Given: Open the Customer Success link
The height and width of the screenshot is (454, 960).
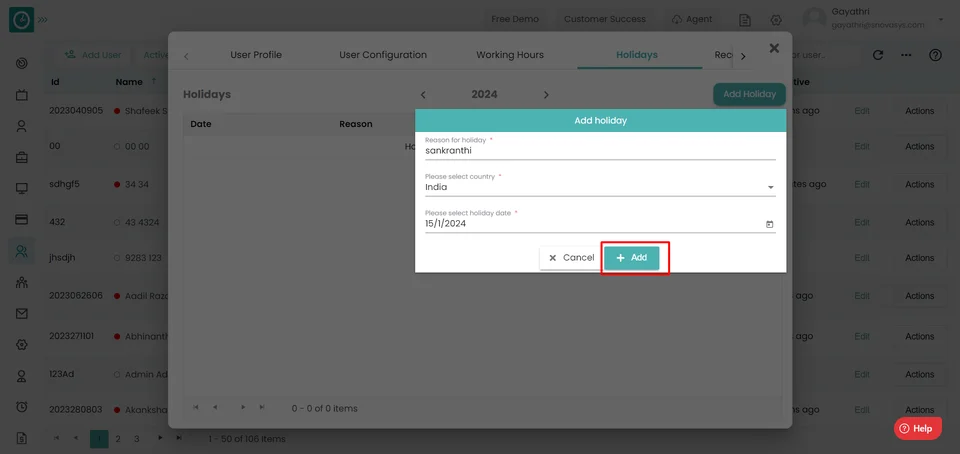Looking at the screenshot, I should pos(605,20).
